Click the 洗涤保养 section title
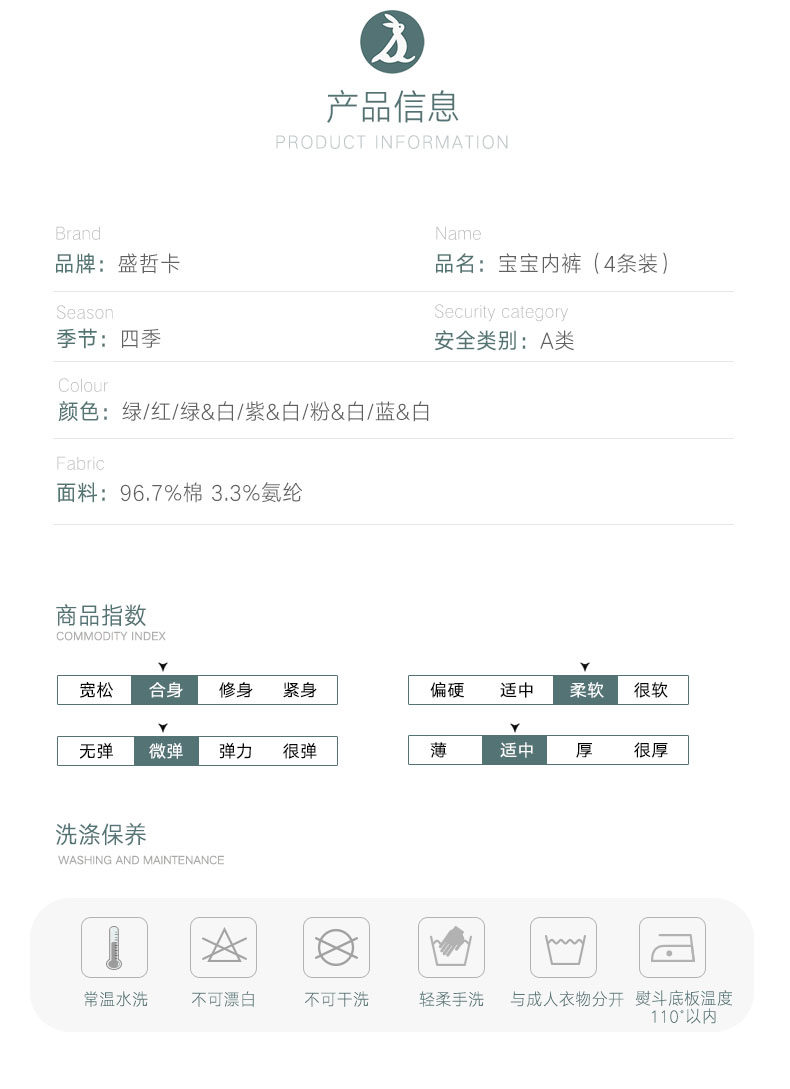The height and width of the screenshot is (1089, 790). pos(101,834)
